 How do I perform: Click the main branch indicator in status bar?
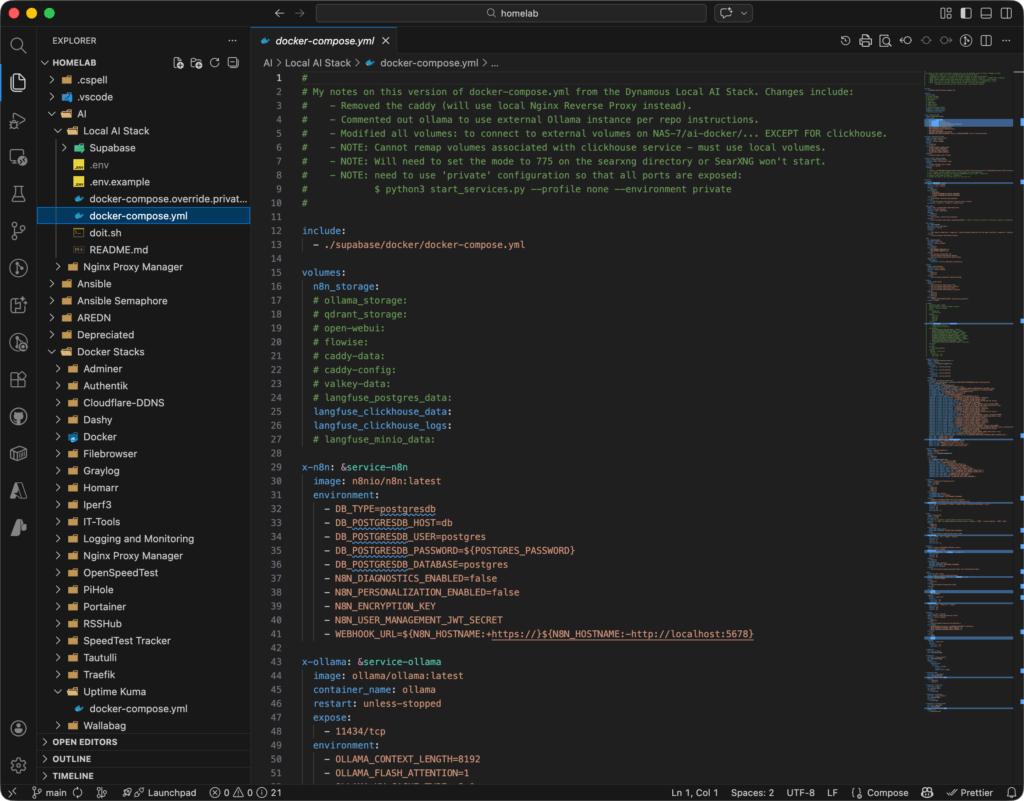click(x=50, y=792)
